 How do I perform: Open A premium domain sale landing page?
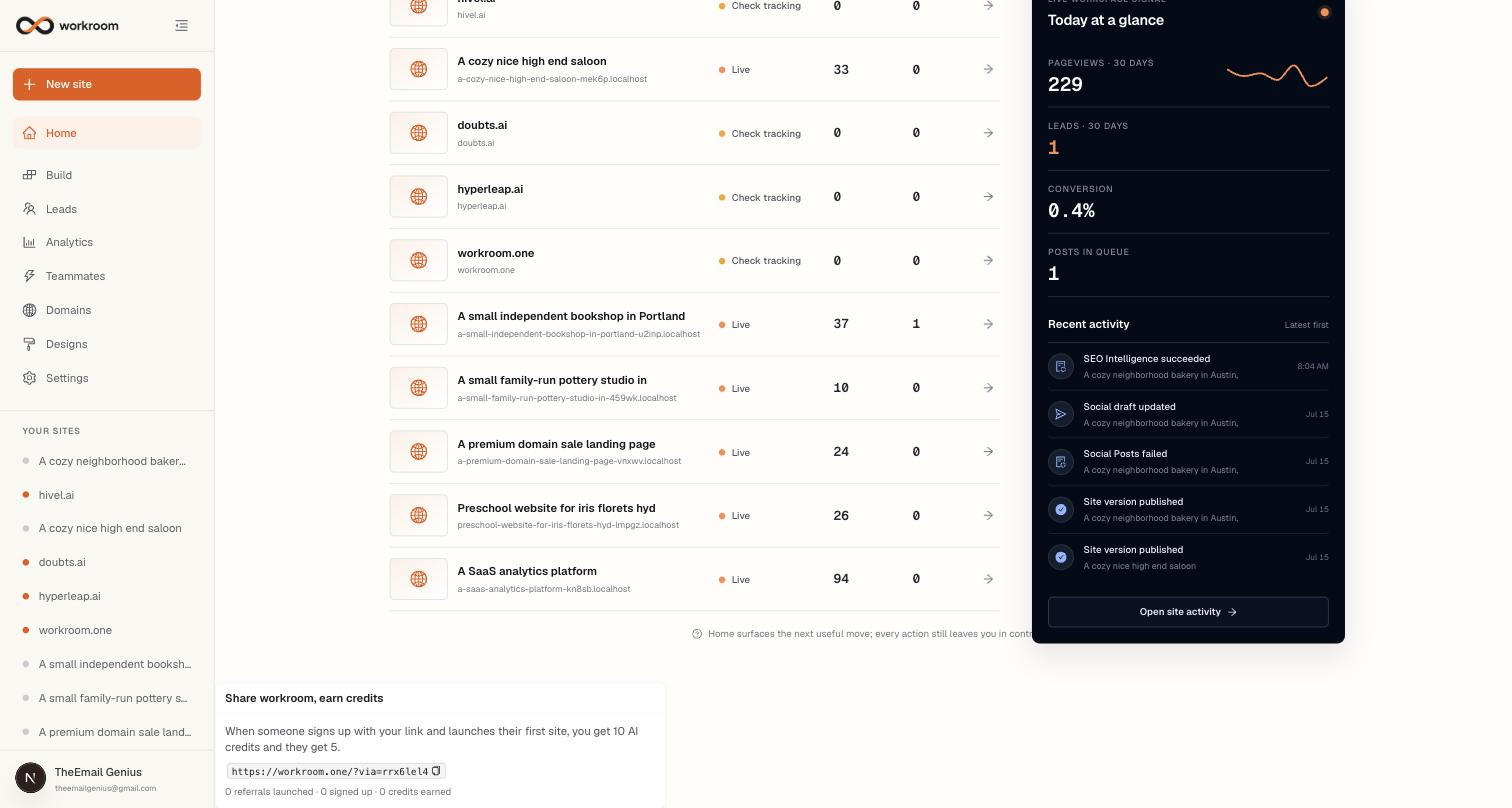556,444
